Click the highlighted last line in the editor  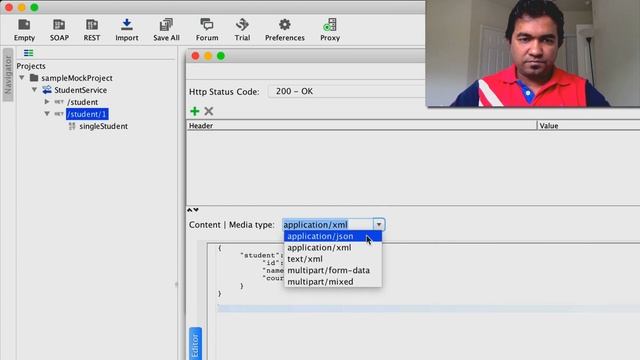(429, 308)
